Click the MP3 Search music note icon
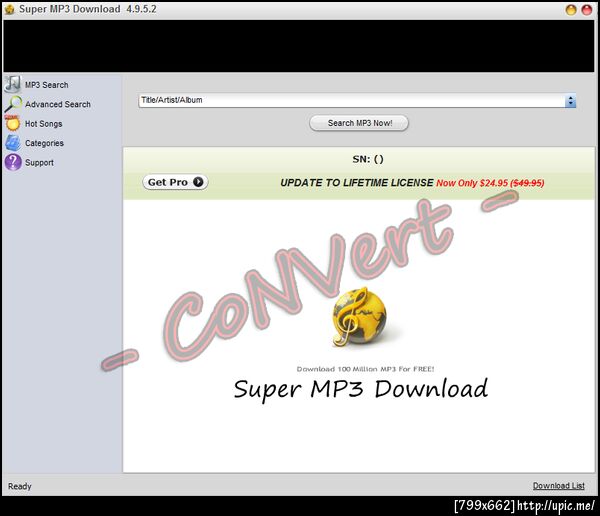The height and width of the screenshot is (516, 600). (13, 84)
